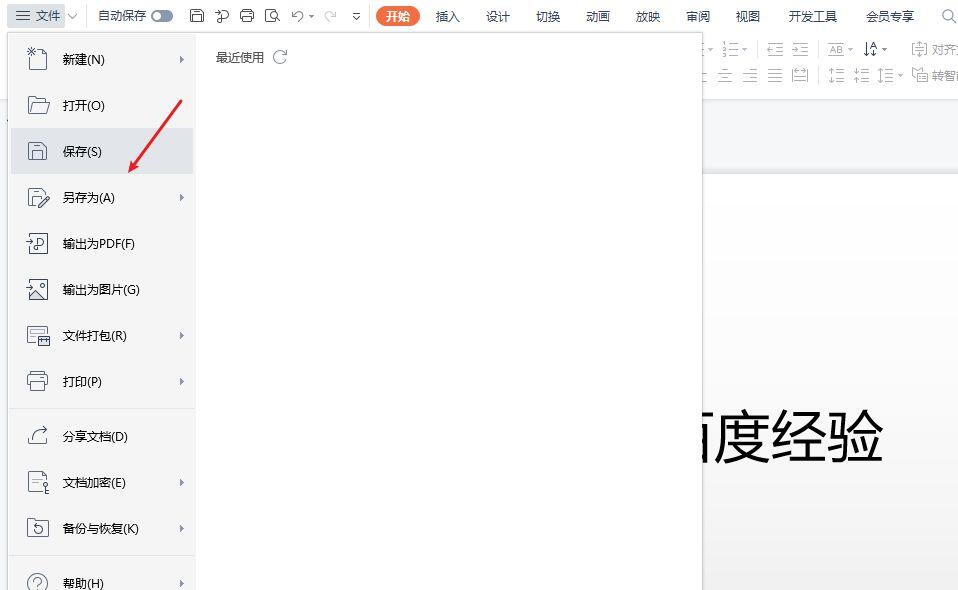Screen dimensions: 958x590
Task: Click 保存(S) in the file menu
Action: coord(101,151)
